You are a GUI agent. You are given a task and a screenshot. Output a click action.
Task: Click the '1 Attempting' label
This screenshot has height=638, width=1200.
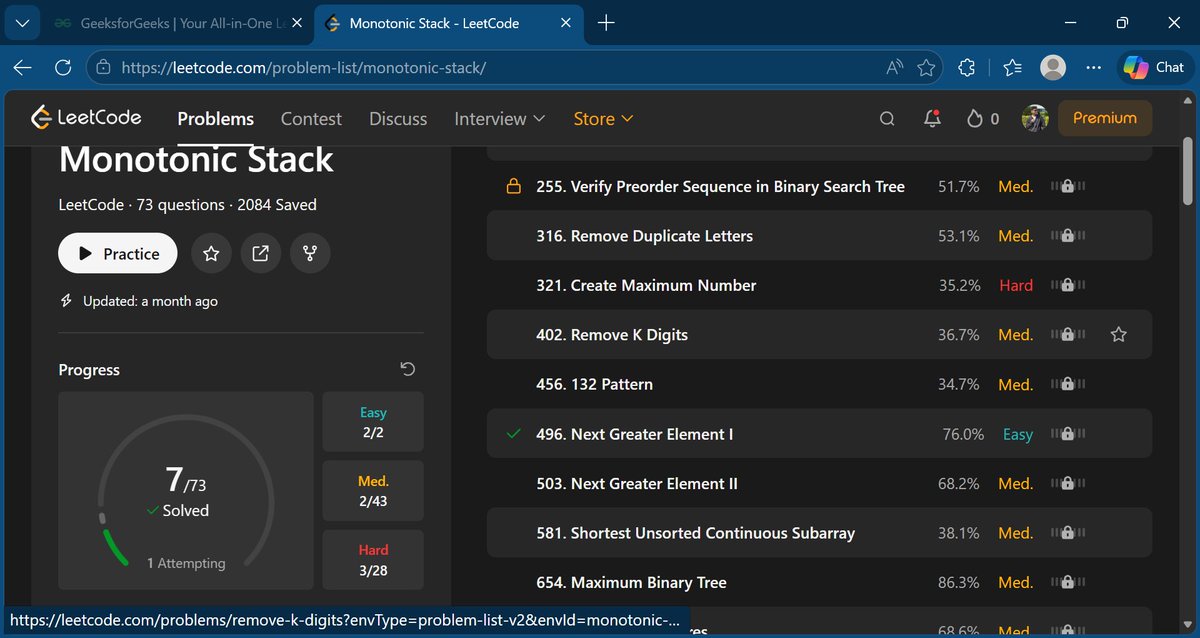(186, 563)
